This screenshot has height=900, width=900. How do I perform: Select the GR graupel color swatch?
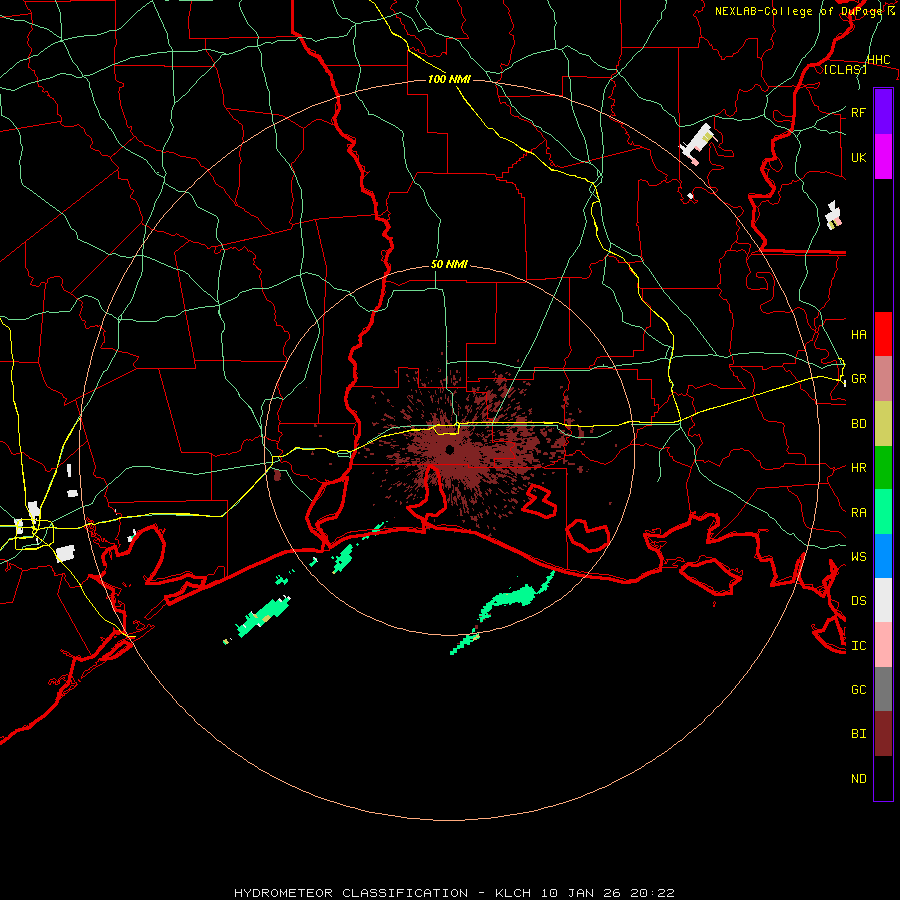(x=883, y=379)
